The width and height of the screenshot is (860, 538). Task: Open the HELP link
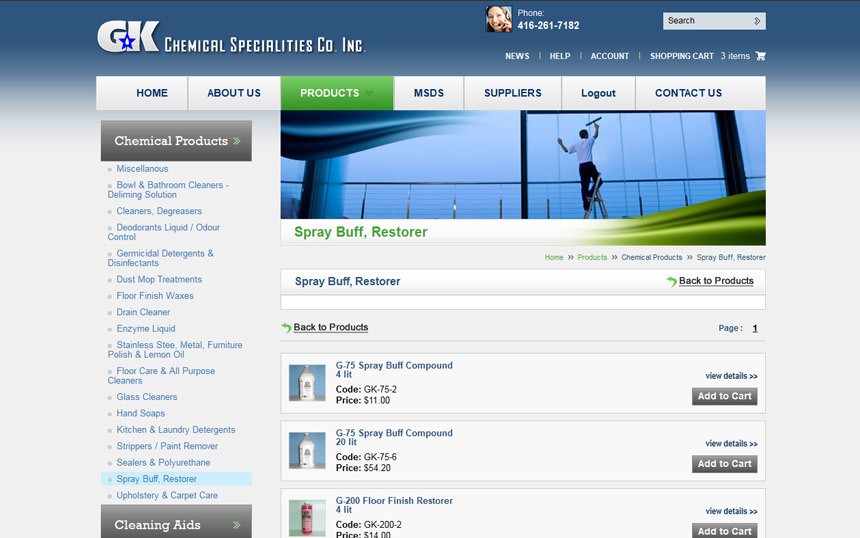(559, 56)
